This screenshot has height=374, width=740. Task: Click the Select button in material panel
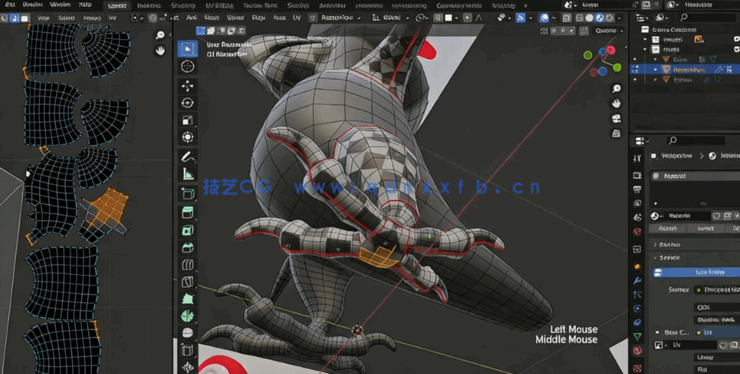(x=706, y=229)
